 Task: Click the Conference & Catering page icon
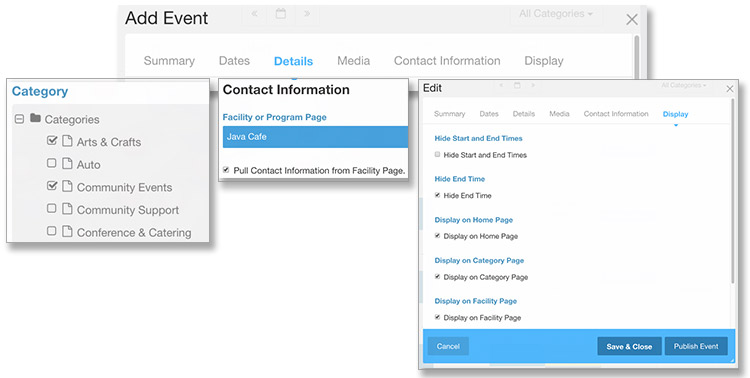(x=67, y=231)
